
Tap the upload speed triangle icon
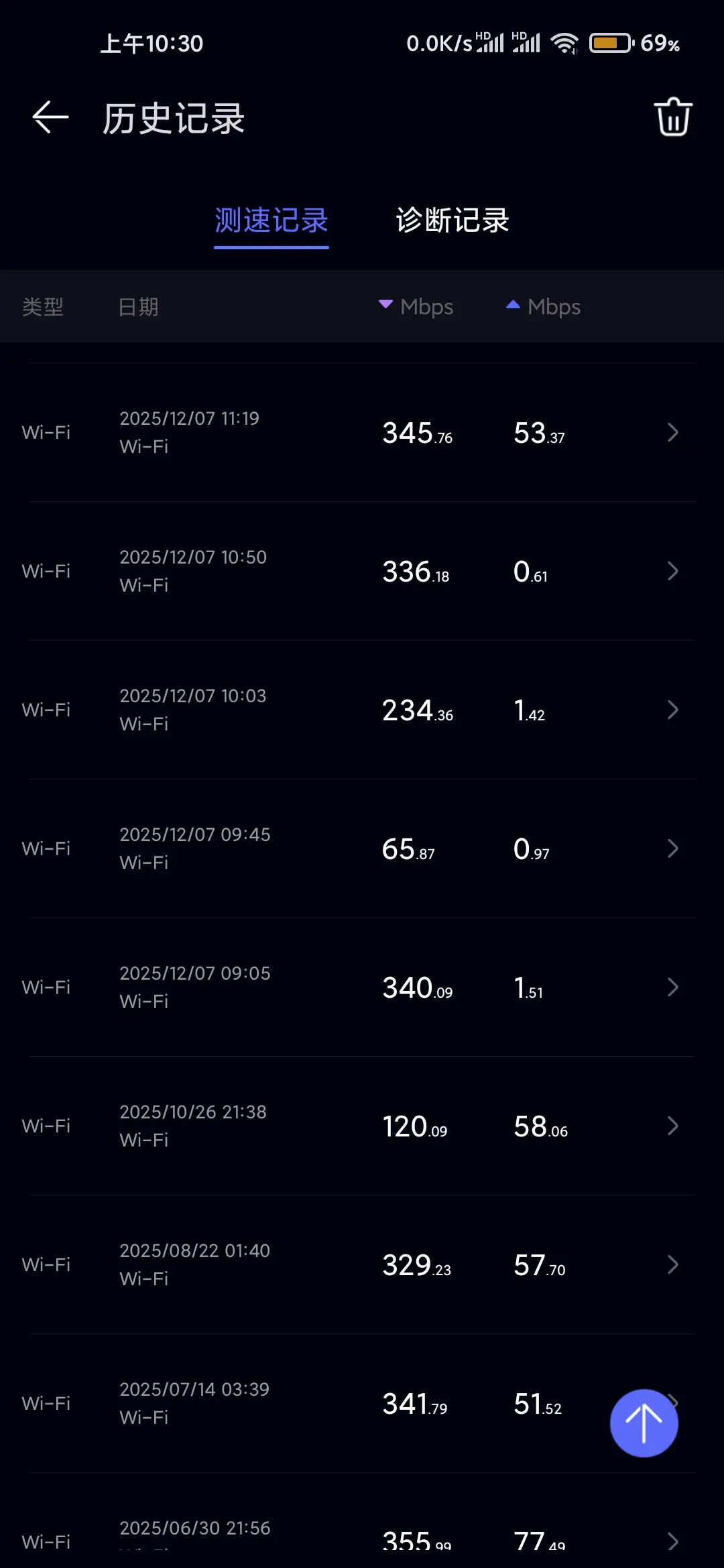[513, 305]
